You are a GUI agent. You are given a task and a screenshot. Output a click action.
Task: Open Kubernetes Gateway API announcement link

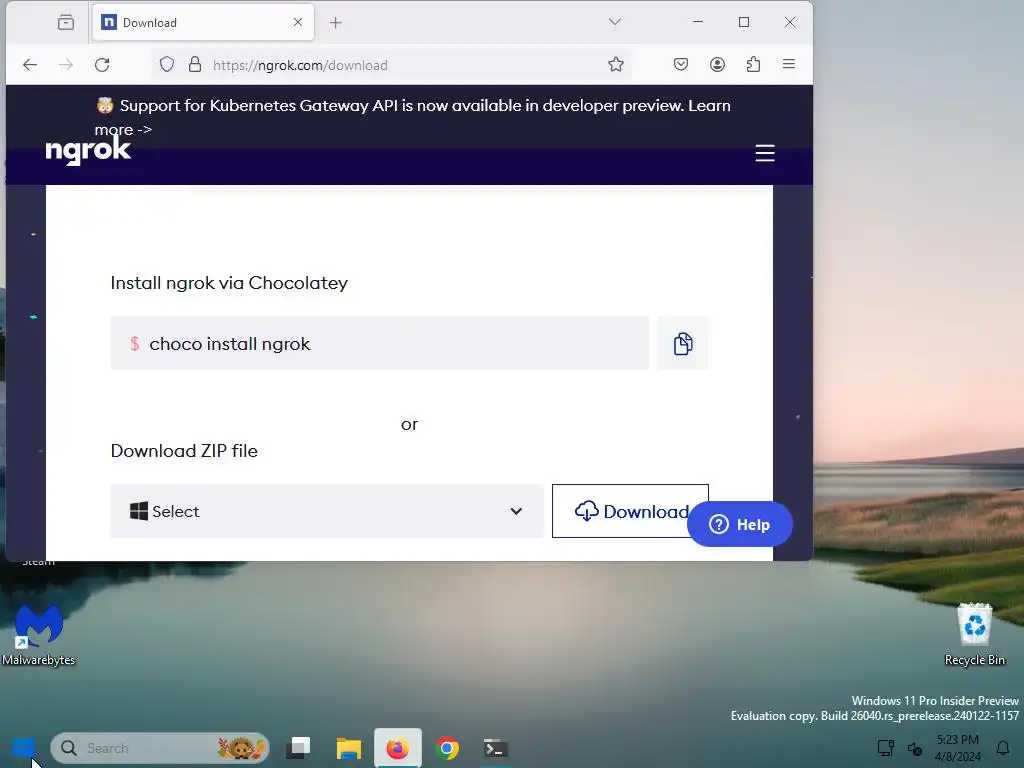point(413,117)
